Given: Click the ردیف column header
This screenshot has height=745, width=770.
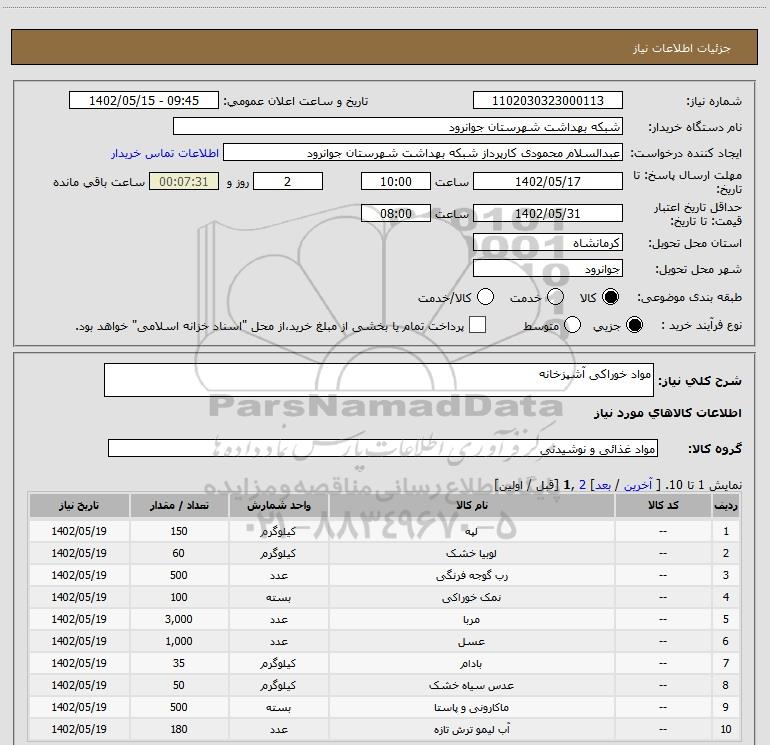Looking at the screenshot, I should (x=726, y=506).
